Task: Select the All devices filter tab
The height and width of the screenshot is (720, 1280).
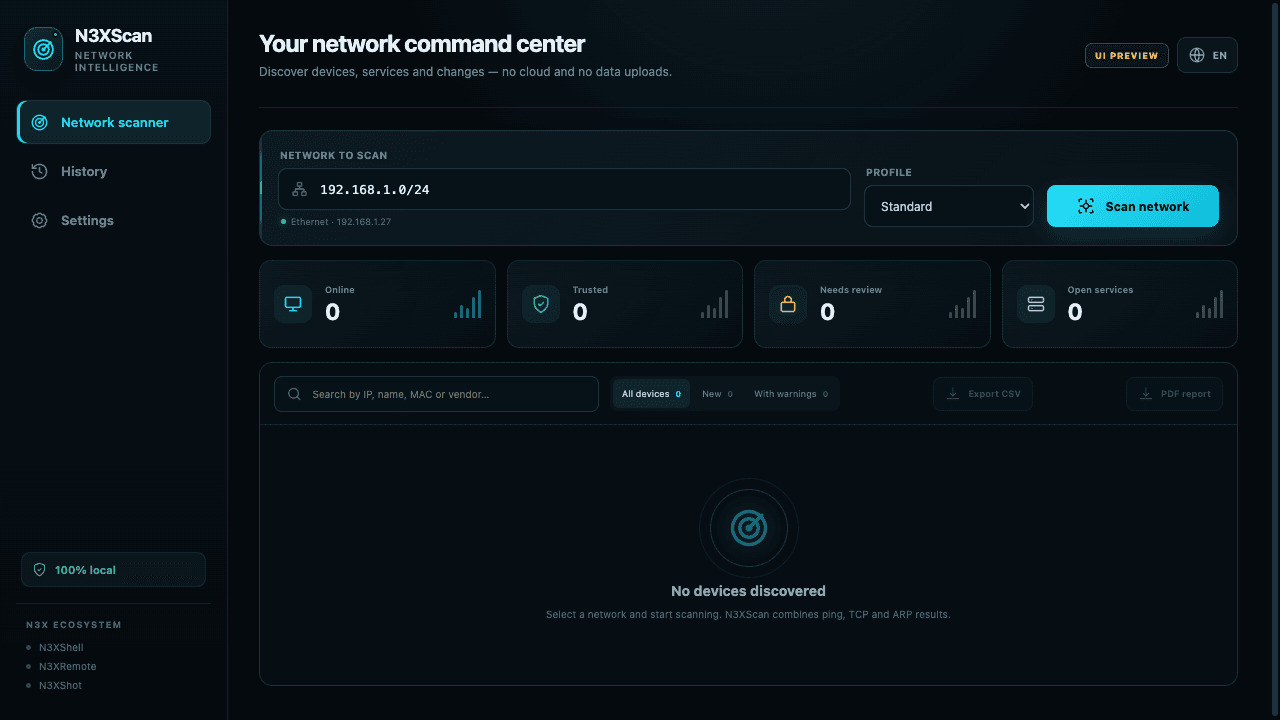Action: tap(651, 394)
